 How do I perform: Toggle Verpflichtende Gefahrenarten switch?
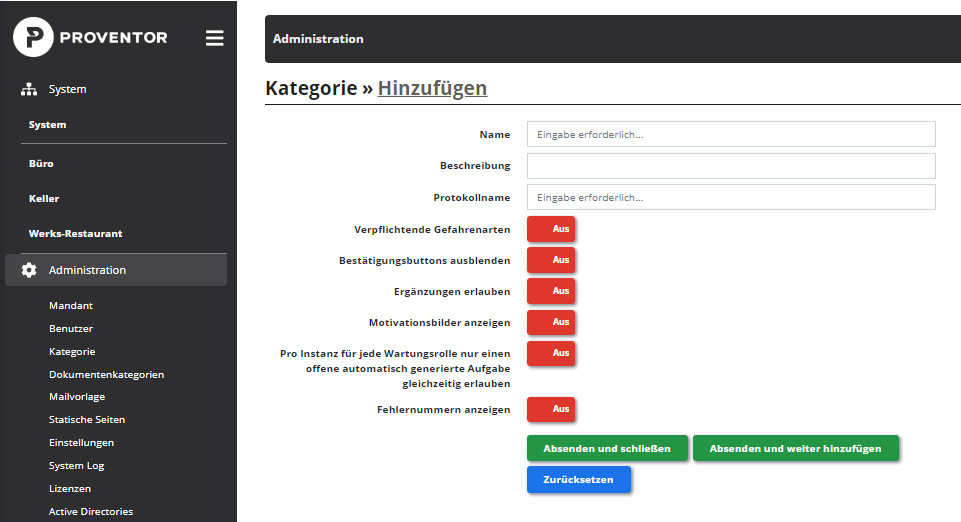551,229
